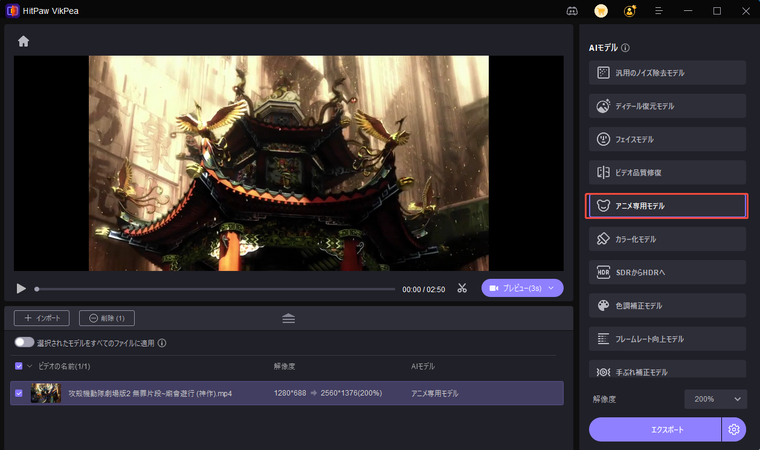
Task: Click the mp4 video file name
Action: click(x=150, y=394)
